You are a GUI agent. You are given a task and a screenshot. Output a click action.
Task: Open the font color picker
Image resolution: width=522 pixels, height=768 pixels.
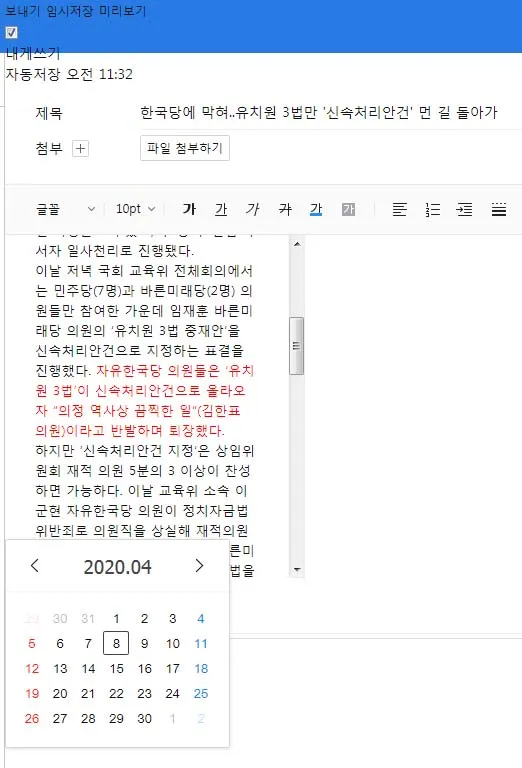point(316,210)
